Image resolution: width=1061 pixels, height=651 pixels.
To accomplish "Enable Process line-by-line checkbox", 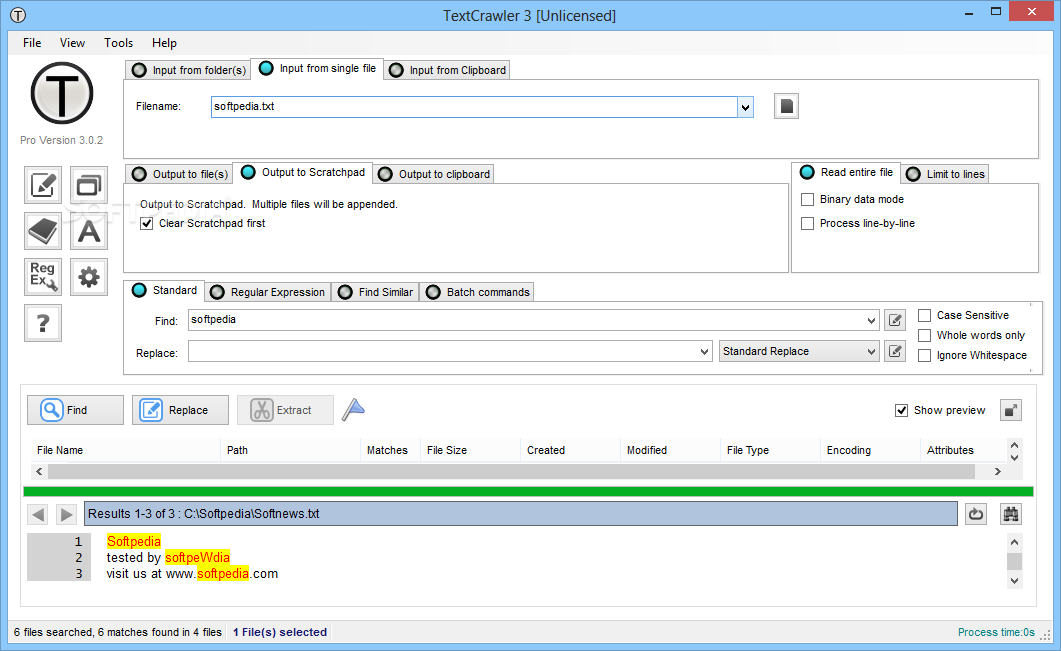I will click(x=807, y=223).
